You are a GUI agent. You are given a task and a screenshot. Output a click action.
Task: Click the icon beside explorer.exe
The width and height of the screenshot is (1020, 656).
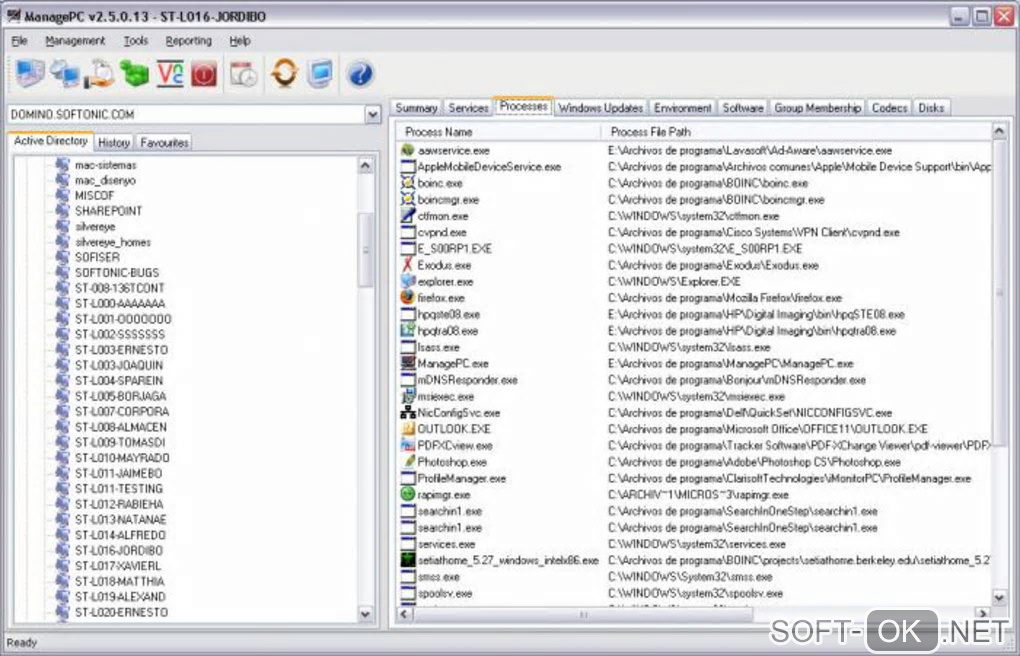pyautogui.click(x=407, y=281)
